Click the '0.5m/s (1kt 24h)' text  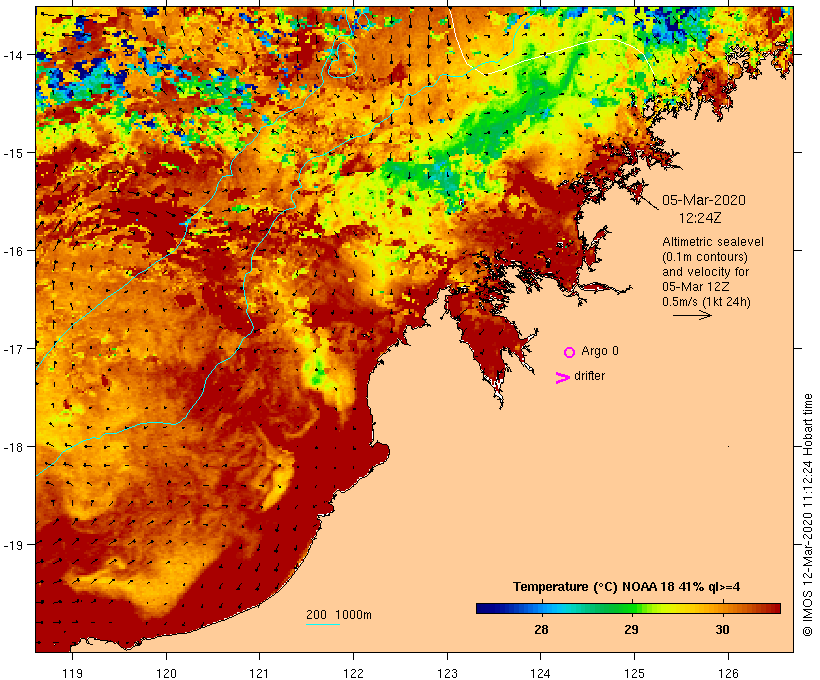707,302
